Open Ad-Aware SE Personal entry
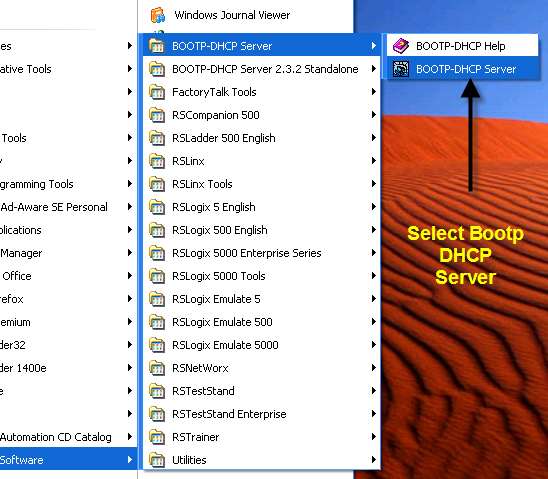548x479 pixels. pyautogui.click(x=68, y=207)
